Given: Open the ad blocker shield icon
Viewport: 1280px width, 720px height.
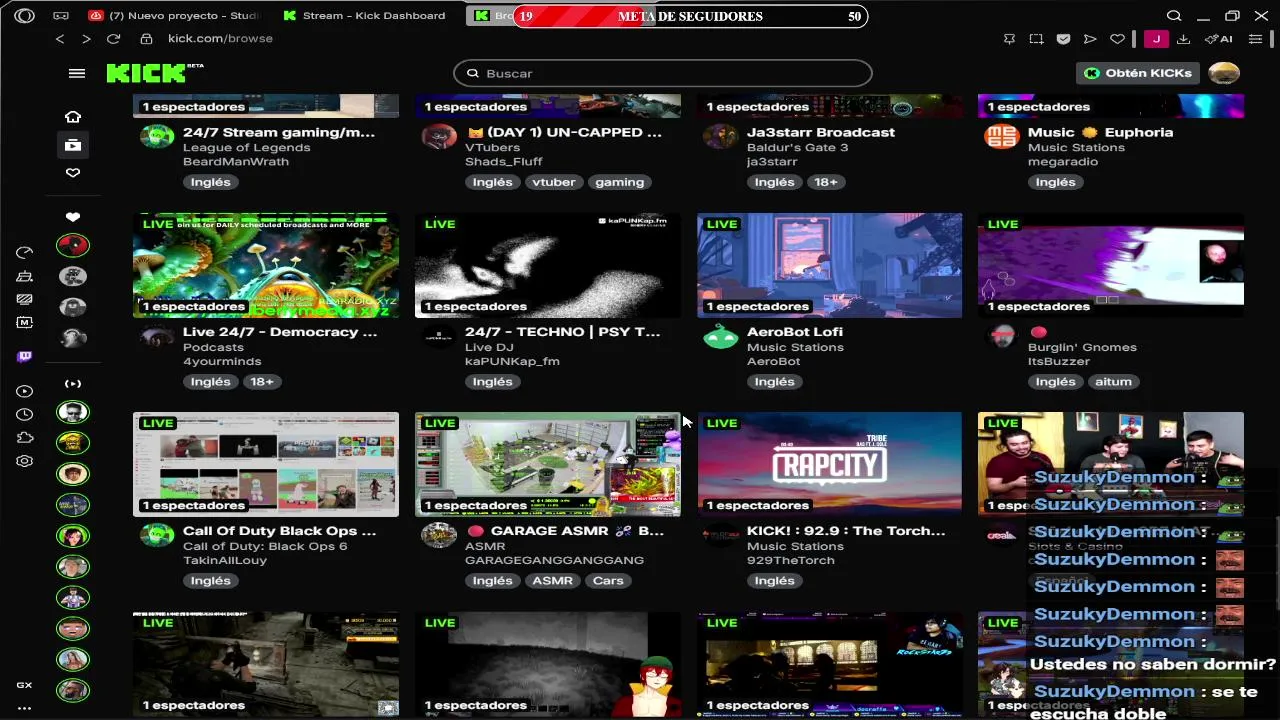Looking at the screenshot, I should click(x=1063, y=39).
